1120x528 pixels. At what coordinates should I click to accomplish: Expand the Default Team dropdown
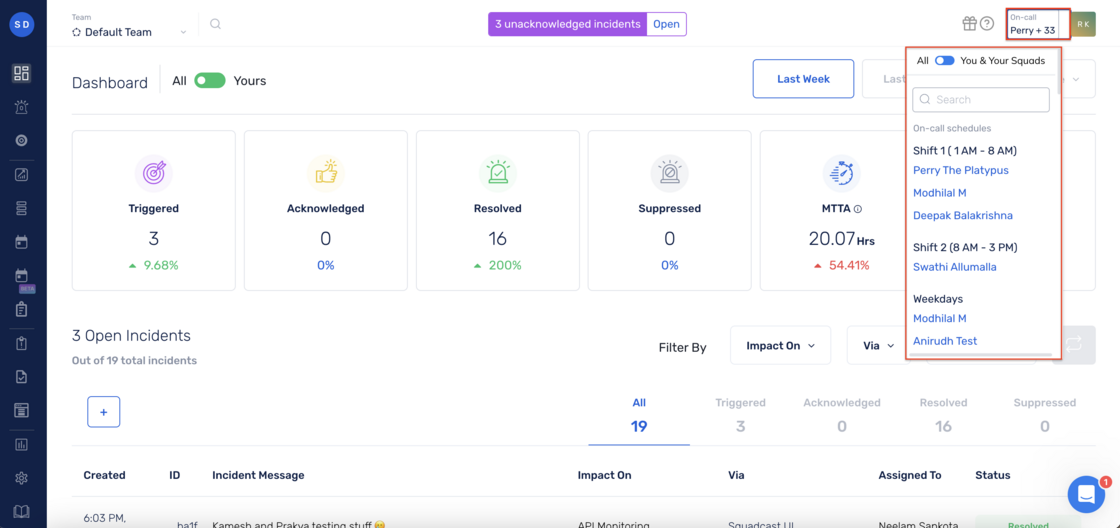(x=130, y=32)
